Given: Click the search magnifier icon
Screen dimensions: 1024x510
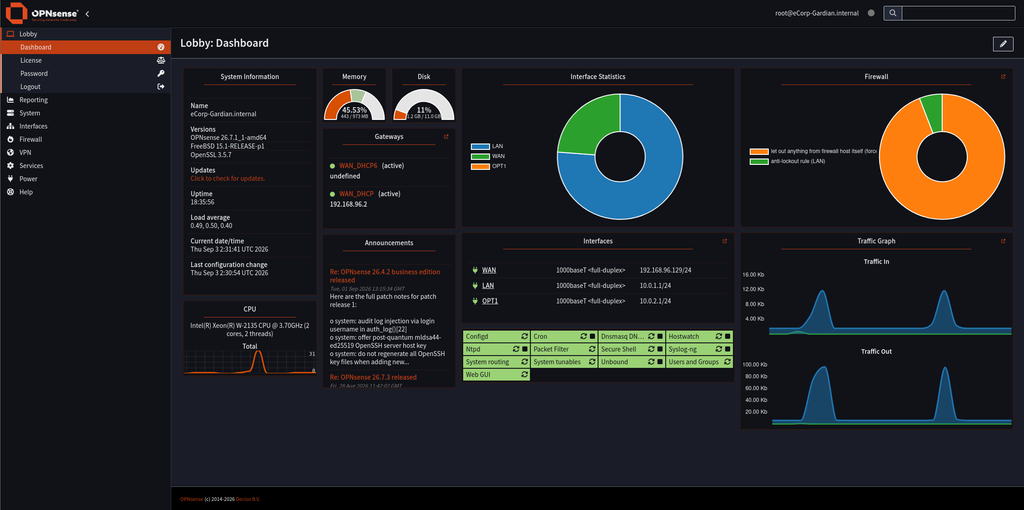Looking at the screenshot, I should tap(893, 13).
